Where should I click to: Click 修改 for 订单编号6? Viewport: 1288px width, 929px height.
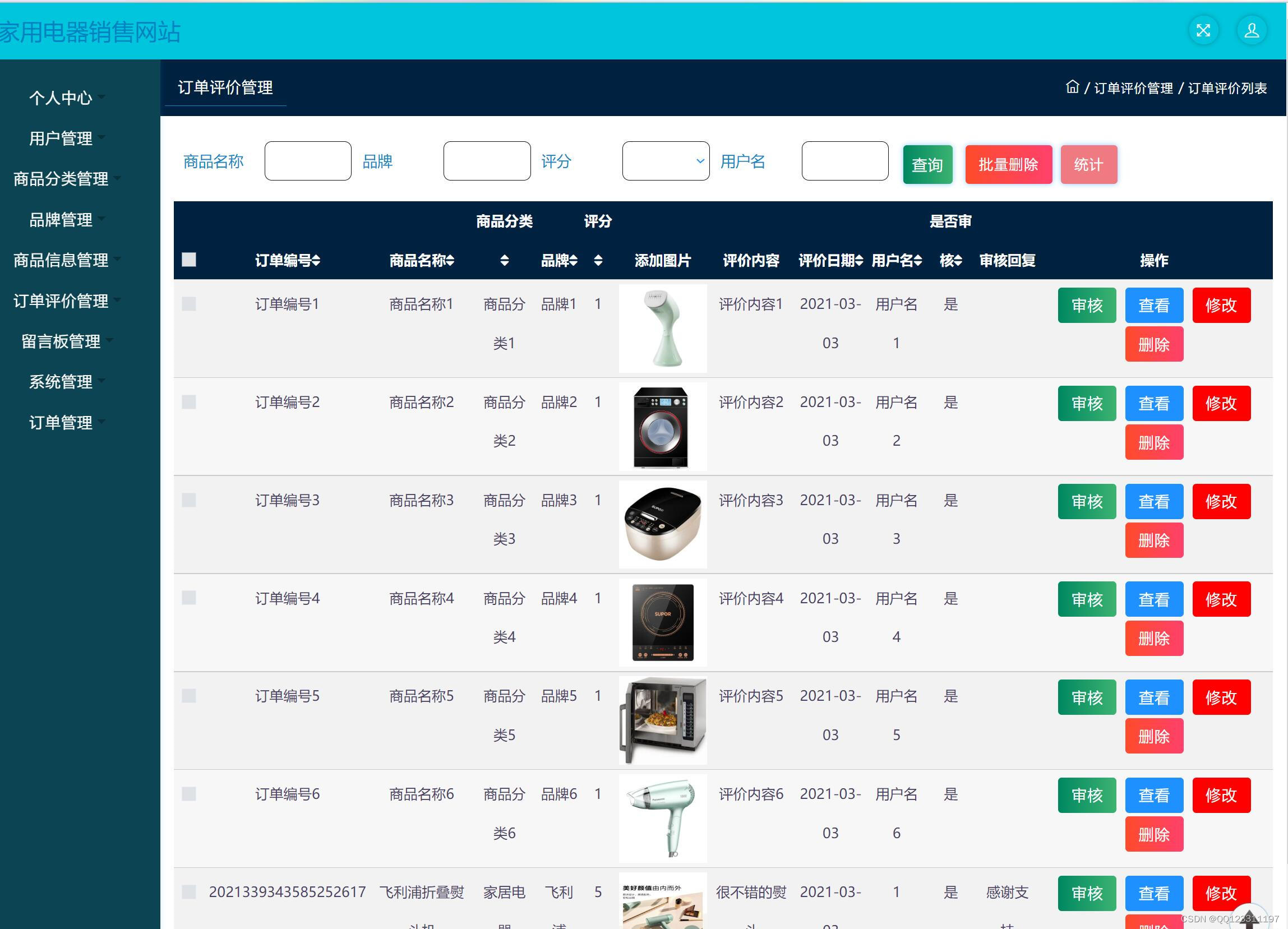[1221, 795]
